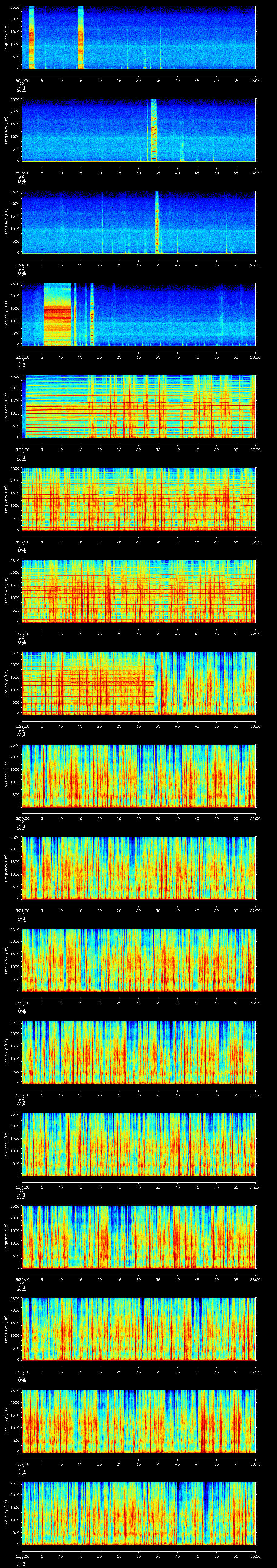Click the '39:00' end time label
277x1568 pixels.
pyautogui.click(x=255, y=1556)
